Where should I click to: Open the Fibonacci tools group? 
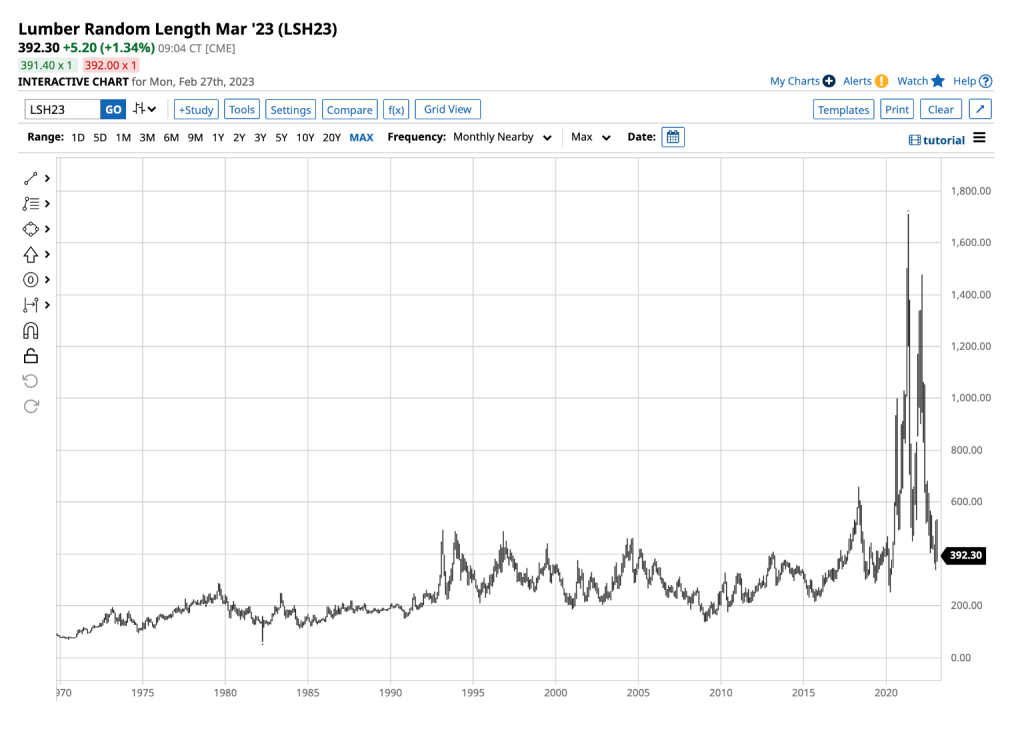click(x=31, y=203)
